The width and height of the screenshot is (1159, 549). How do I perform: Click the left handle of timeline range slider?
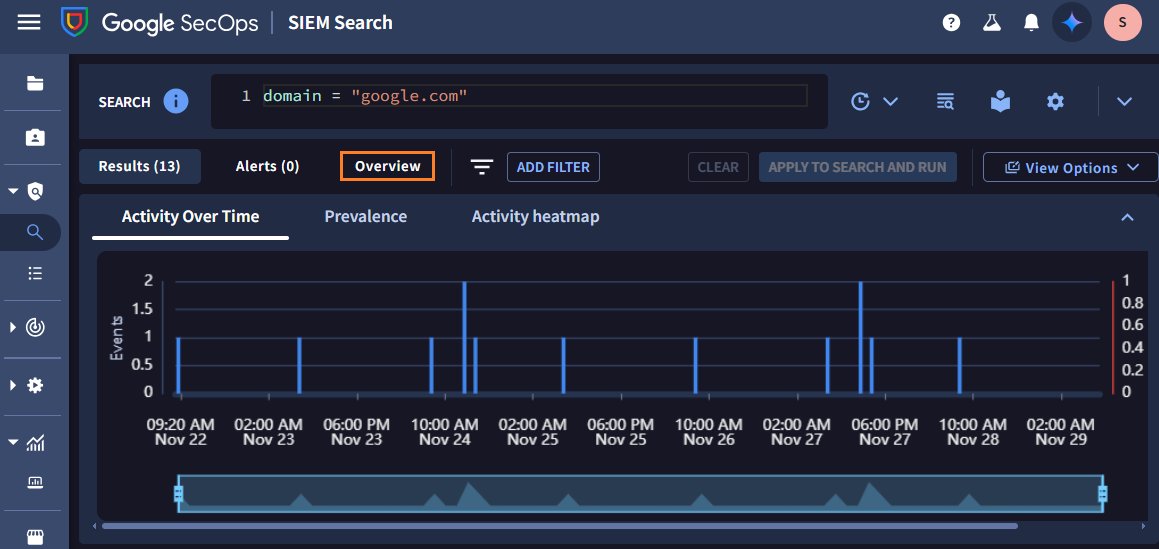pos(179,494)
